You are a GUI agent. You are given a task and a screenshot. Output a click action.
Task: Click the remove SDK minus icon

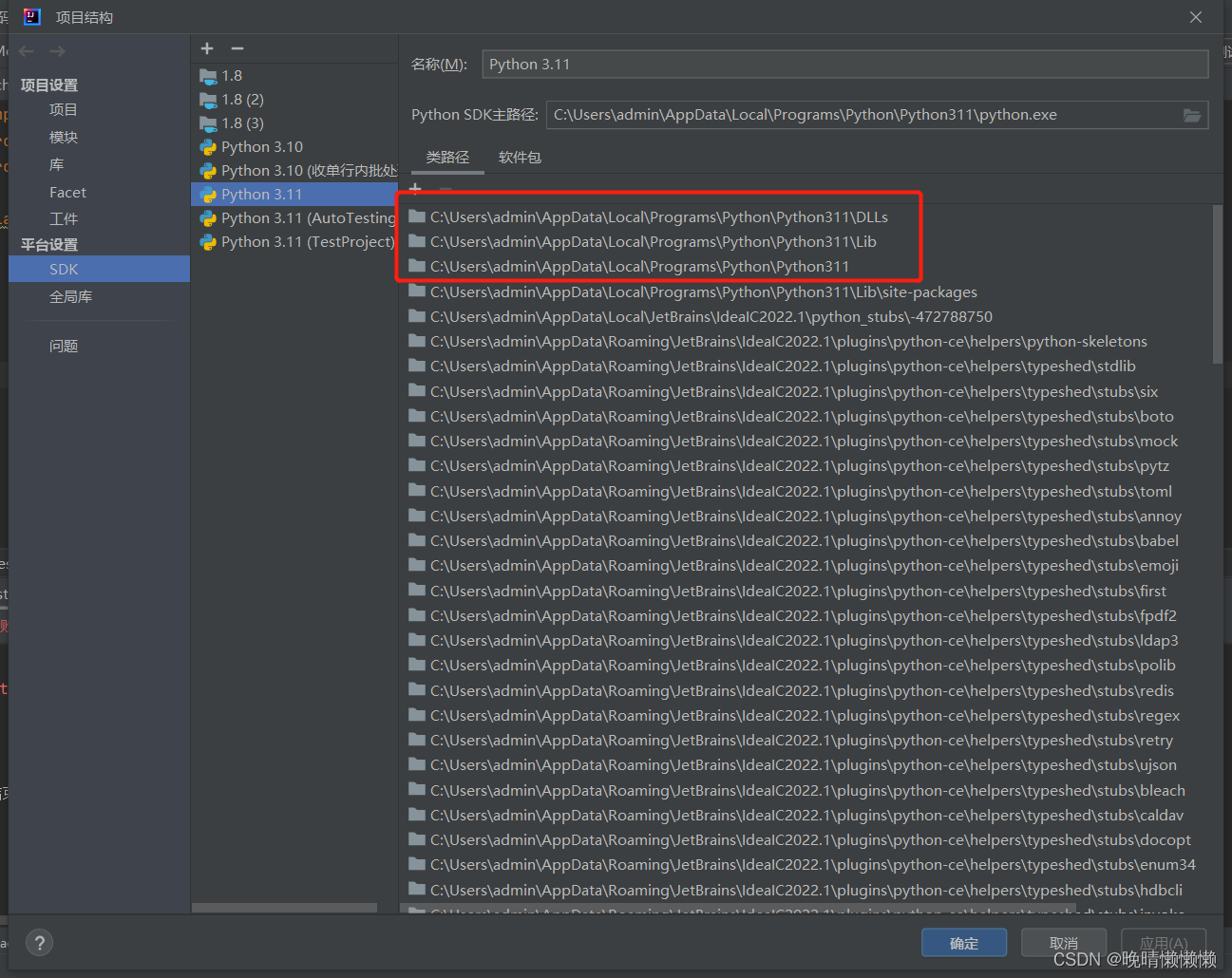pyautogui.click(x=237, y=48)
